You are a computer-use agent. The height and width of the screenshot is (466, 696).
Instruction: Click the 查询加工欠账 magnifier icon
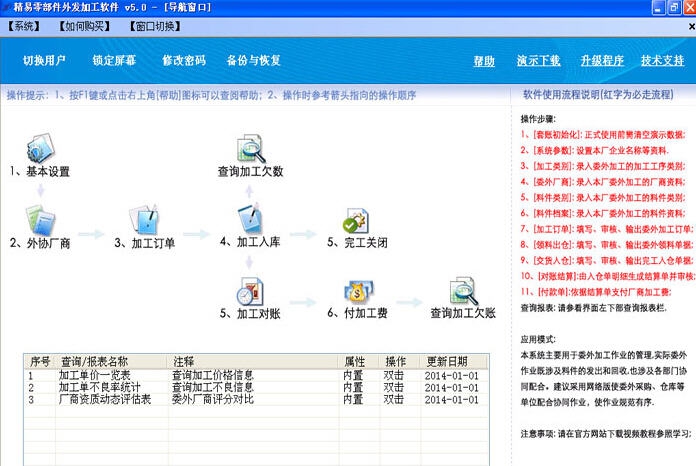tap(464, 291)
